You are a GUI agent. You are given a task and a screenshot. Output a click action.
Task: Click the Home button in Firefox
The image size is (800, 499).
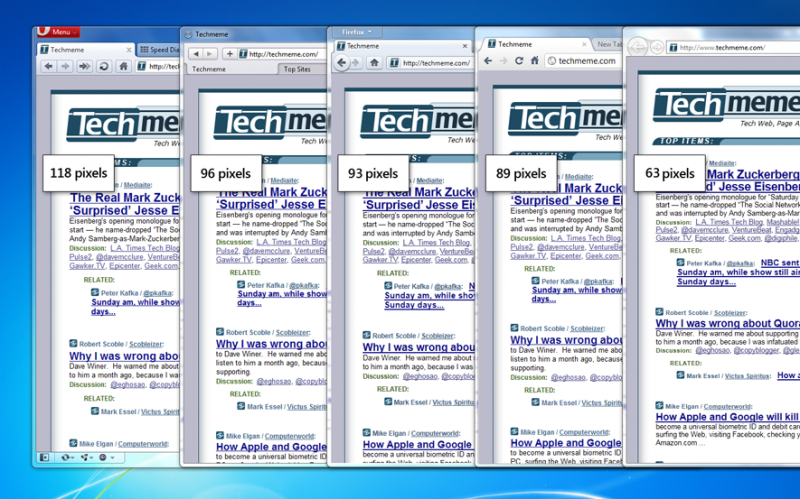point(374,62)
